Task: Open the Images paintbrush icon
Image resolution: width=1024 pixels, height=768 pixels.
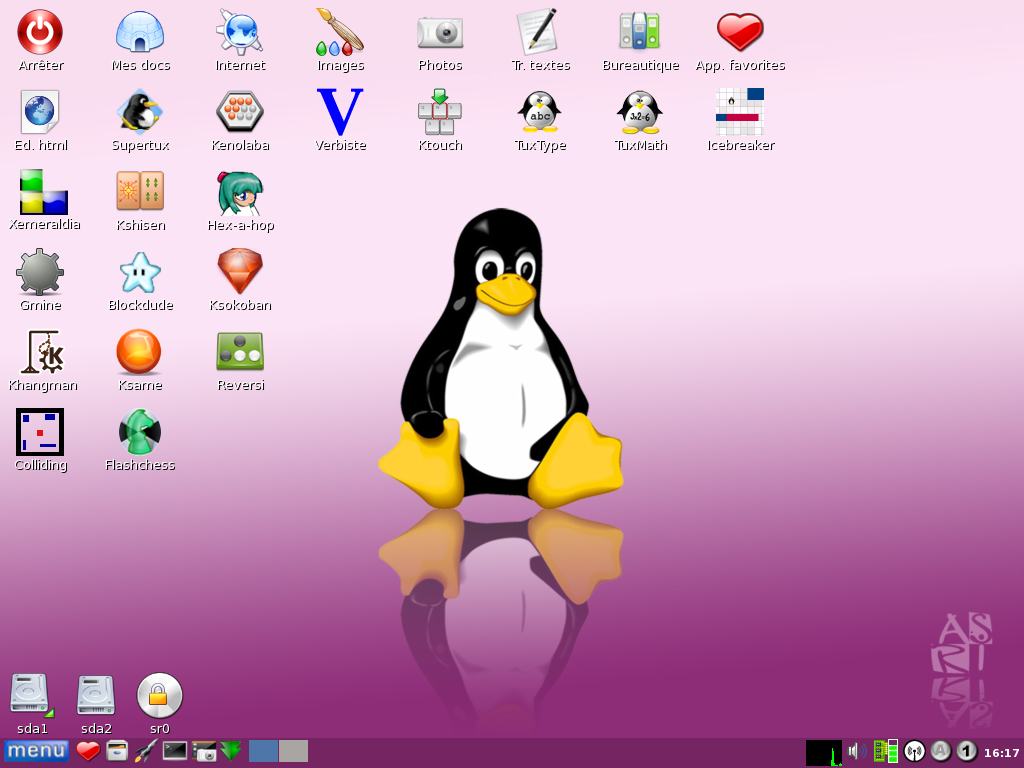Action: [340, 32]
